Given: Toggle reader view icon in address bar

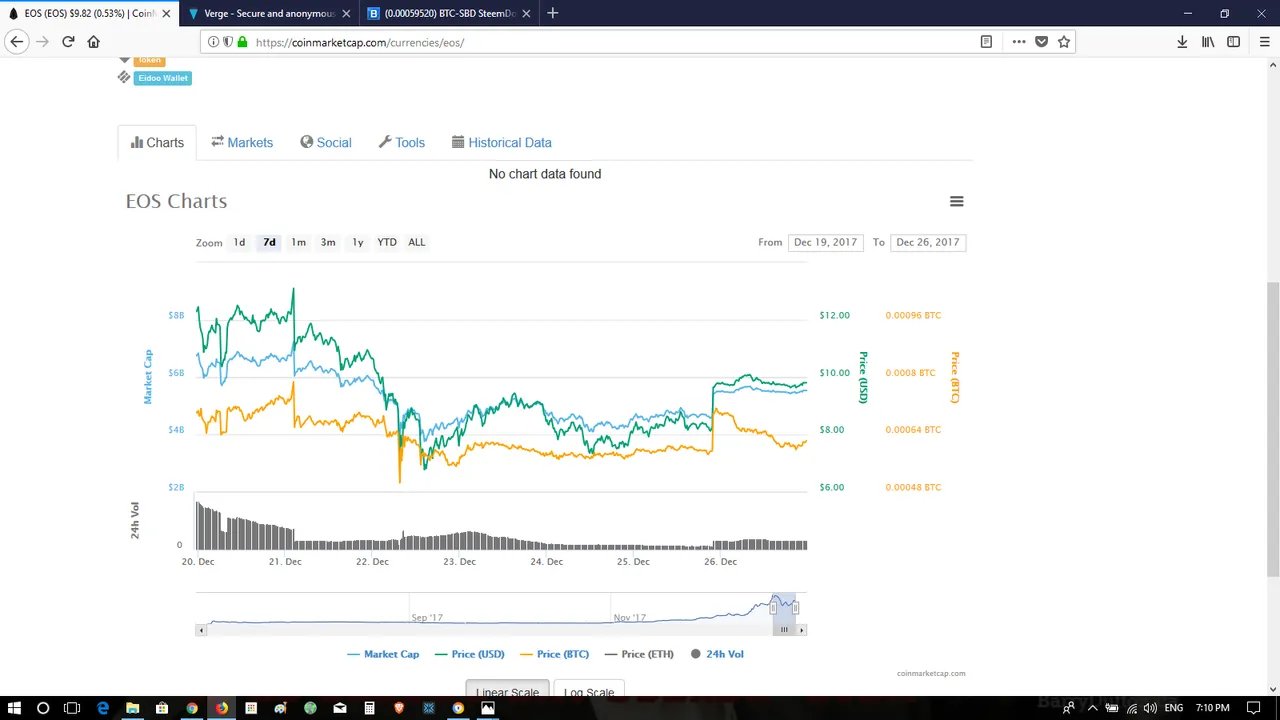Looking at the screenshot, I should (x=986, y=42).
